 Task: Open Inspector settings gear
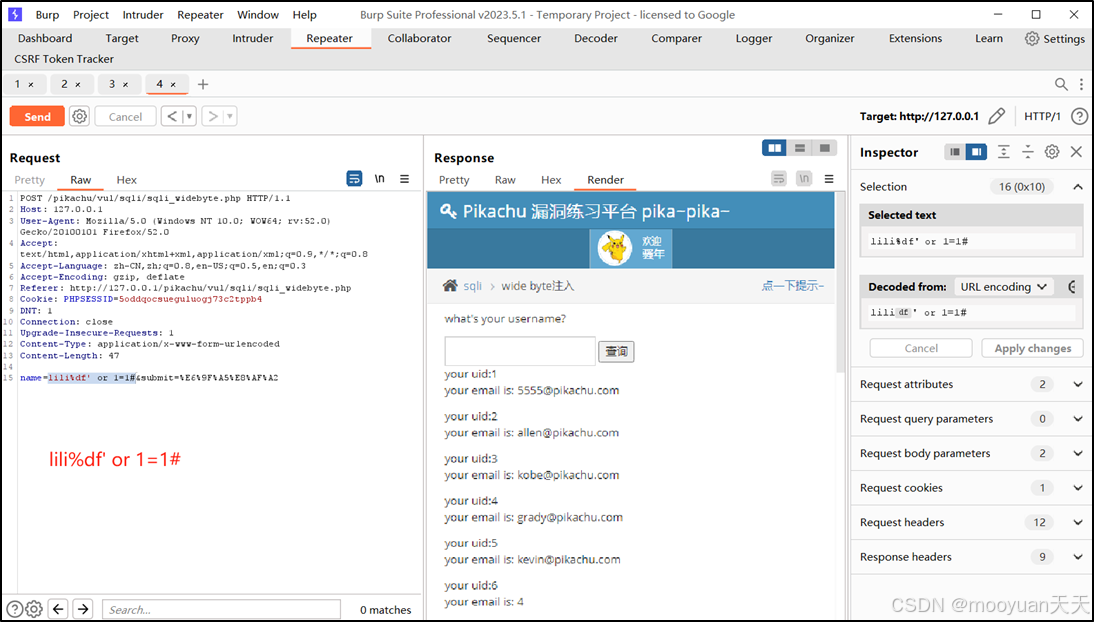pyautogui.click(x=1052, y=151)
